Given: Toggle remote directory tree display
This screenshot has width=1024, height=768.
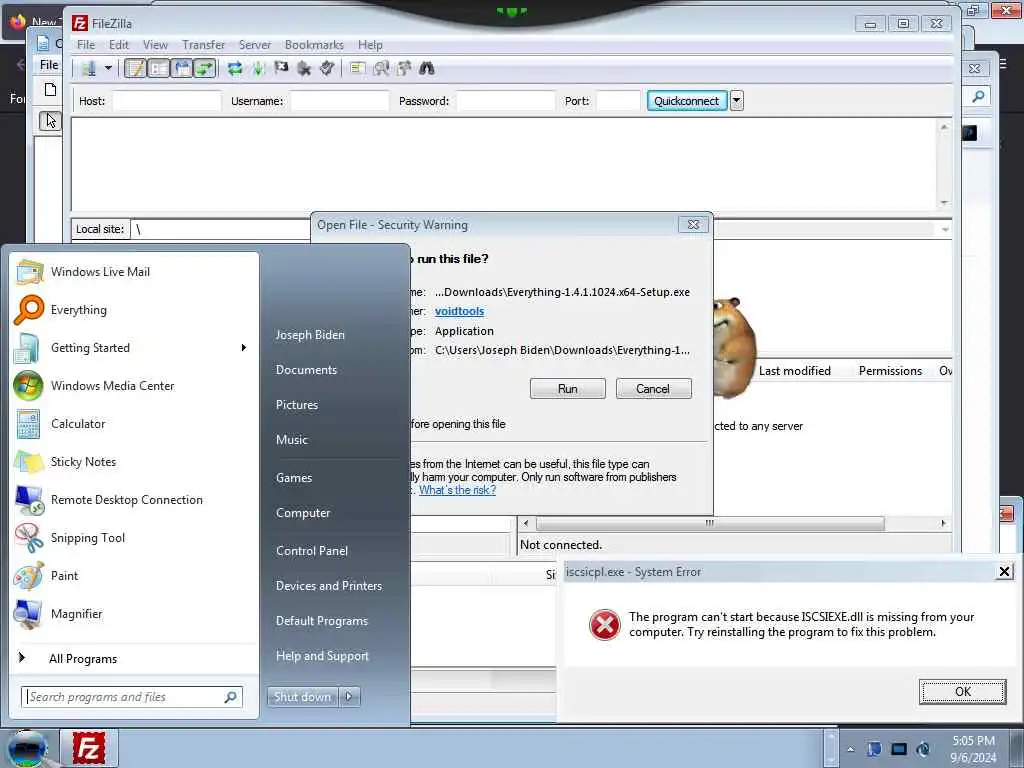Looking at the screenshot, I should click(x=182, y=68).
